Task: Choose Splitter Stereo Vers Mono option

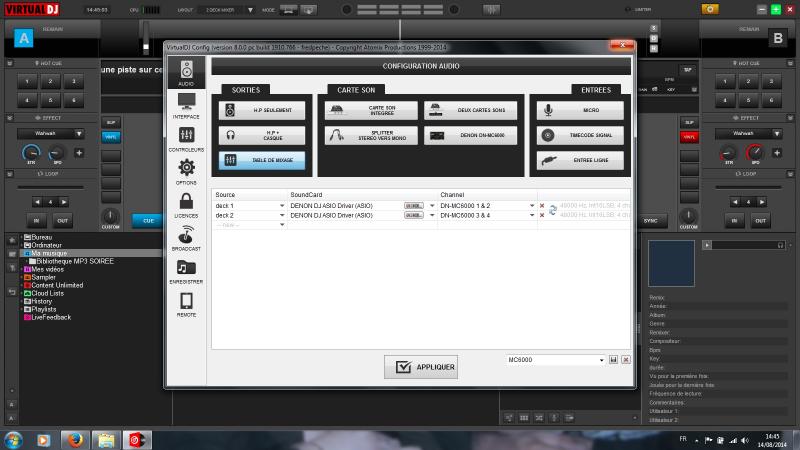Action: [371, 135]
